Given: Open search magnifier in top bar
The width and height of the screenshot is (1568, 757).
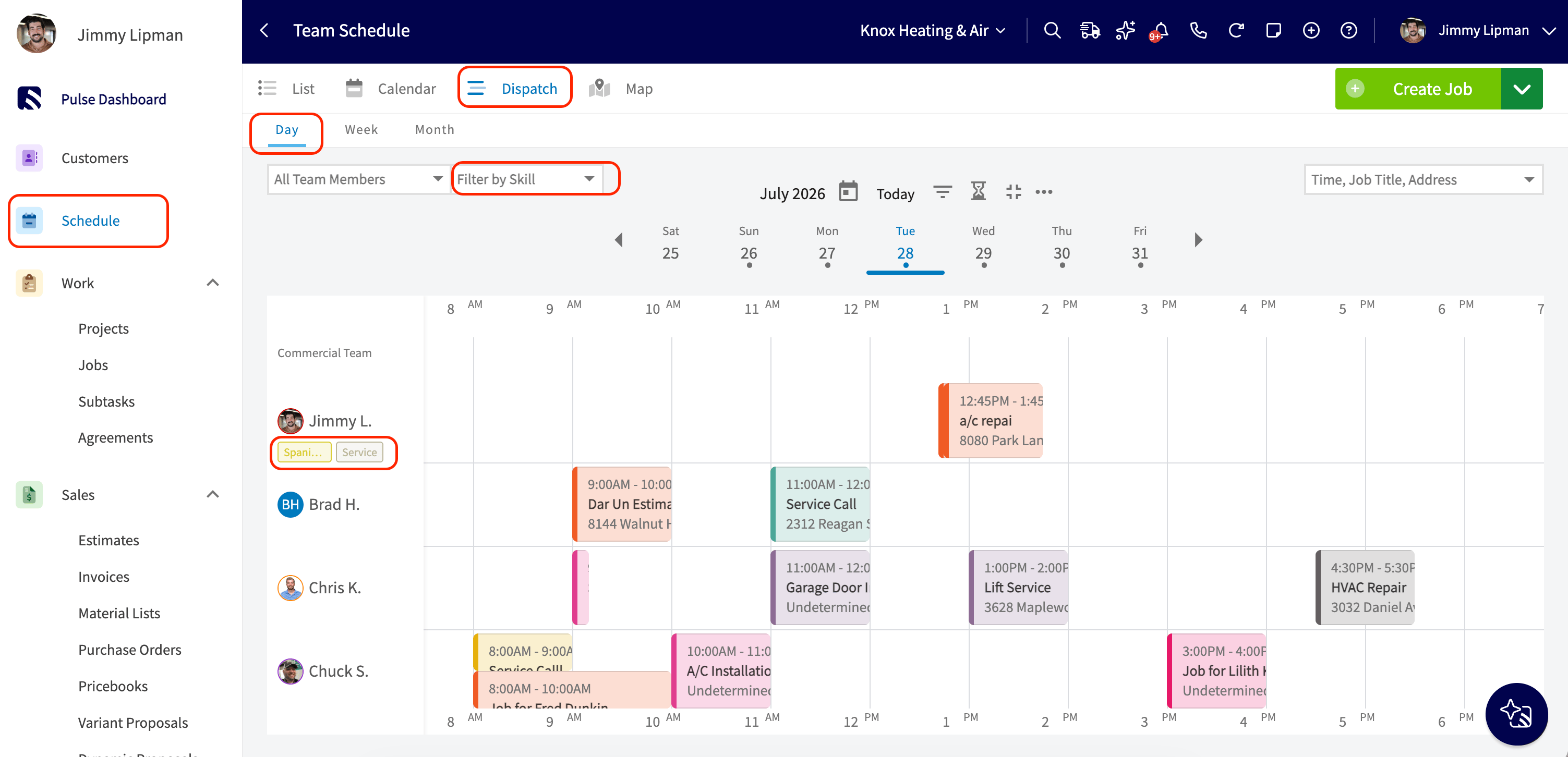Looking at the screenshot, I should (x=1052, y=30).
